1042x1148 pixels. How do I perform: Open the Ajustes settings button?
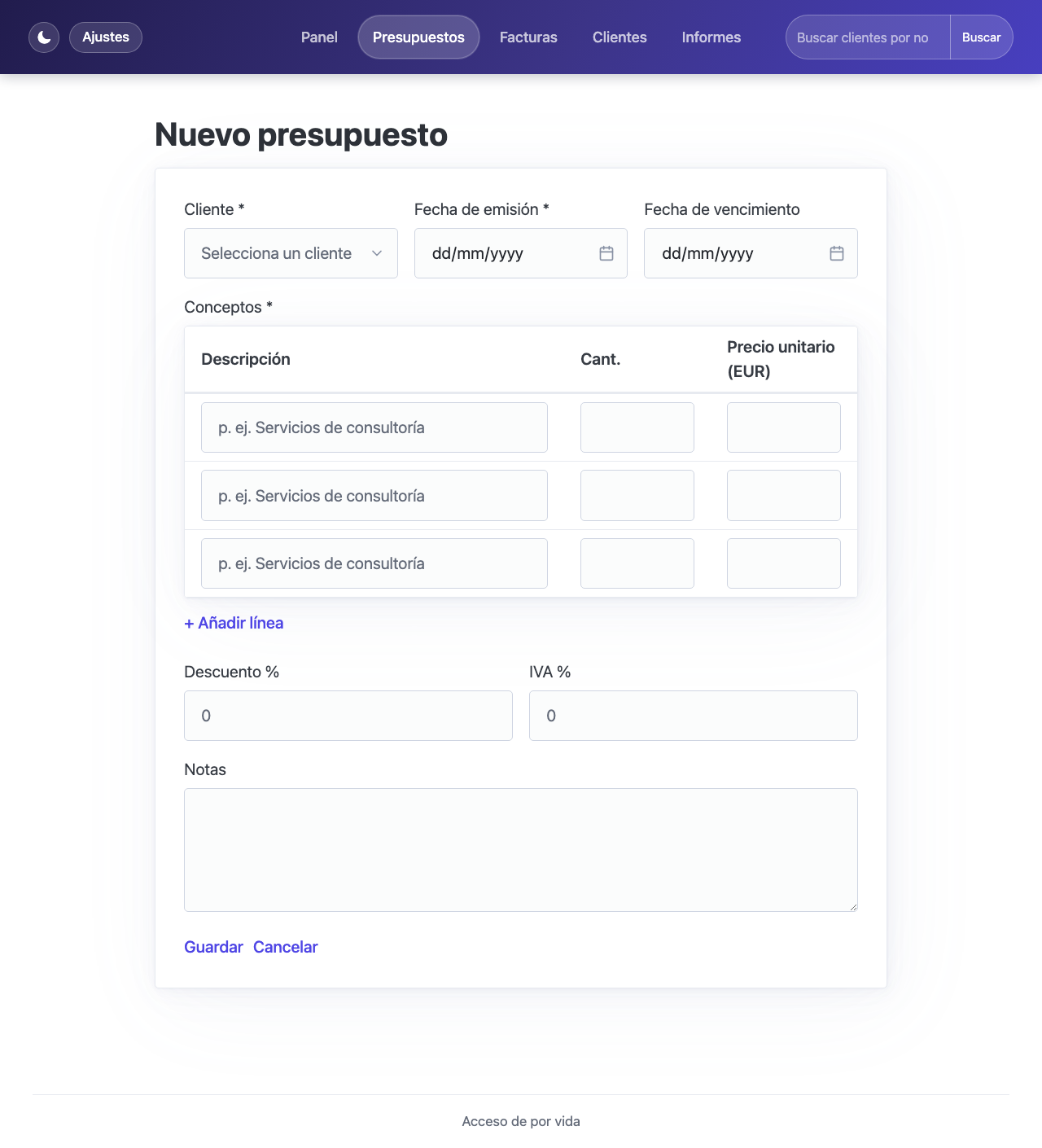point(106,37)
